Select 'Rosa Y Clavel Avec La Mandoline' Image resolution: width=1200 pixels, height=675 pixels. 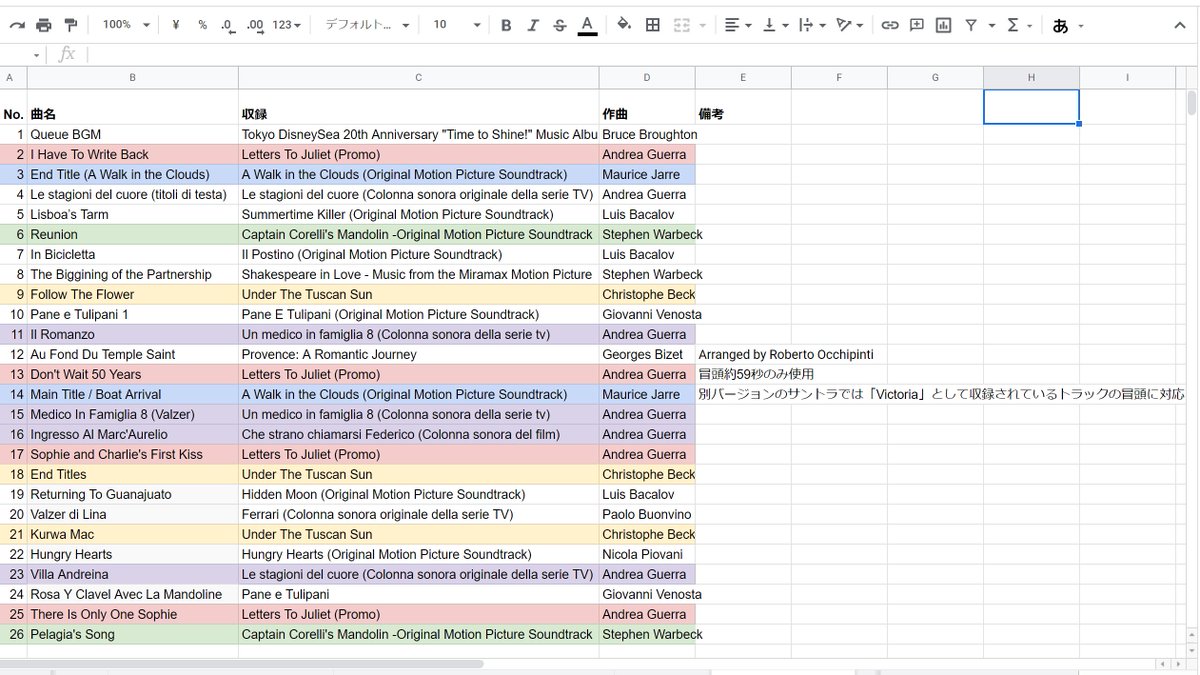tap(133, 594)
